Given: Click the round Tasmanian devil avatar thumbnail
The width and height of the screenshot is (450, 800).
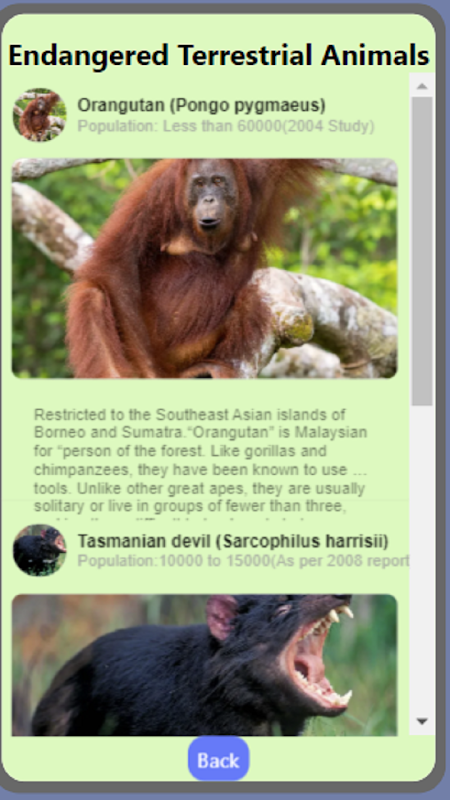Looking at the screenshot, I should click(40, 550).
